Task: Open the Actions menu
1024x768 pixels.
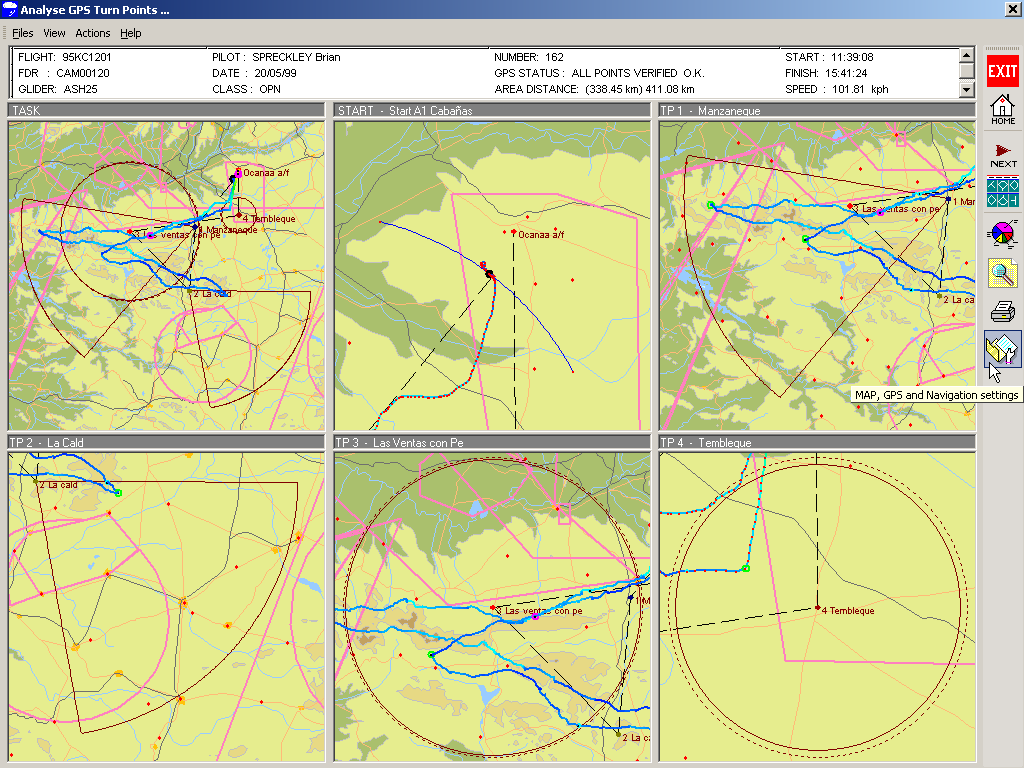Action: tap(93, 33)
